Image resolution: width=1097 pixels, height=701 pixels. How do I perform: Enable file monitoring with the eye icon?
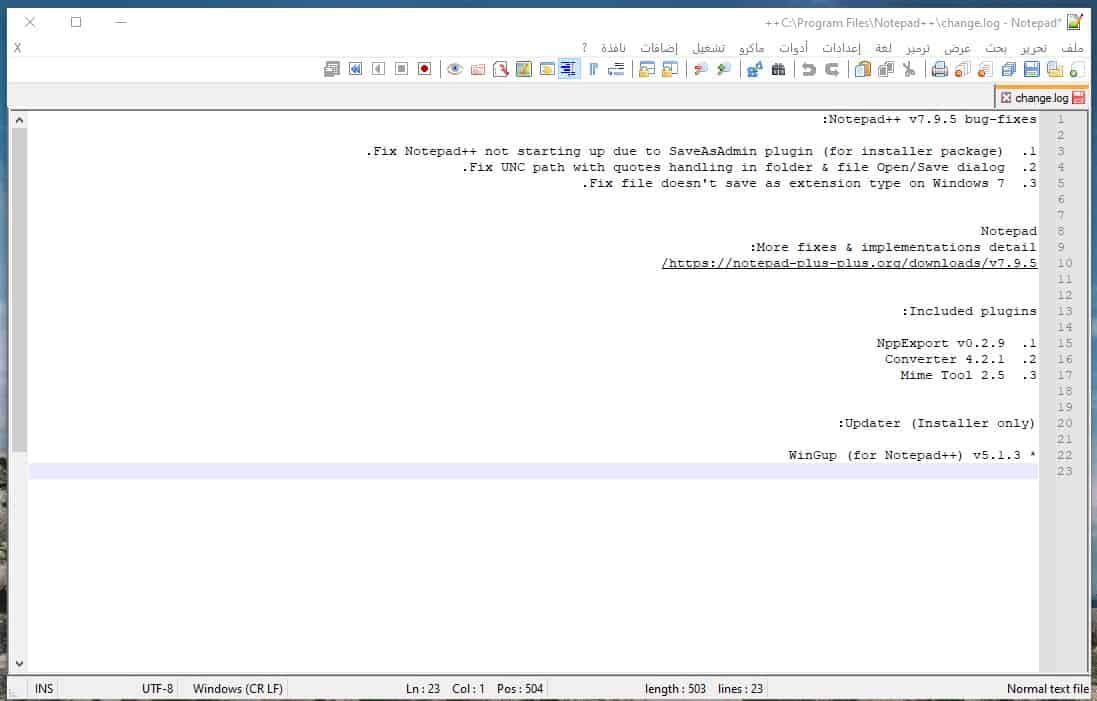[x=453, y=69]
